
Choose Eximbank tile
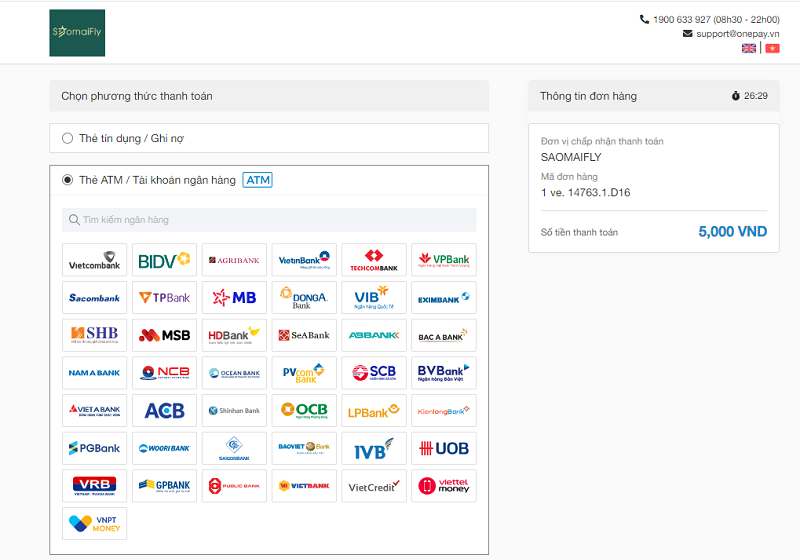pyautogui.click(x=444, y=298)
